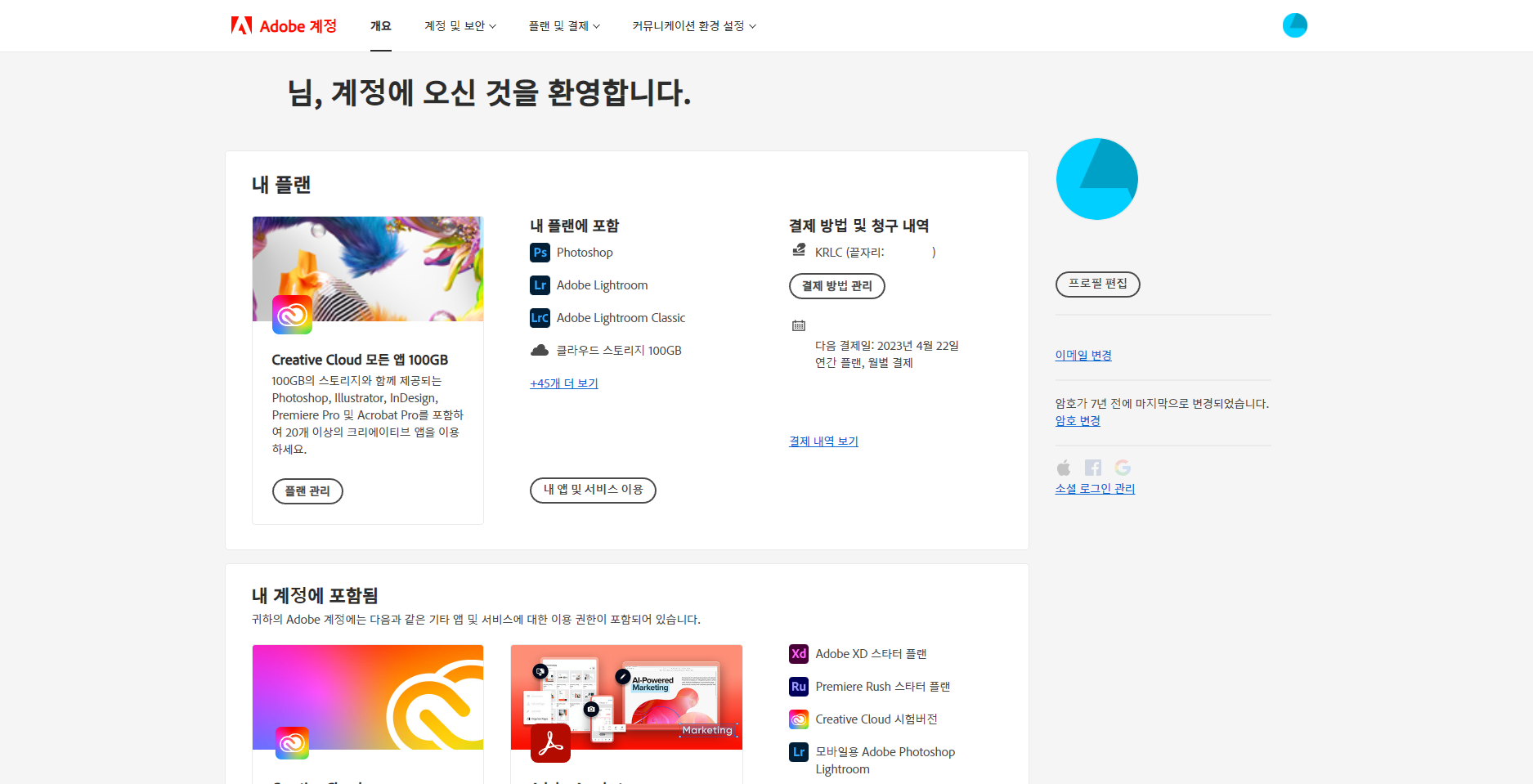Click the Premiere Rush Ru icon
Viewport: 1533px width, 784px height.
(x=799, y=687)
